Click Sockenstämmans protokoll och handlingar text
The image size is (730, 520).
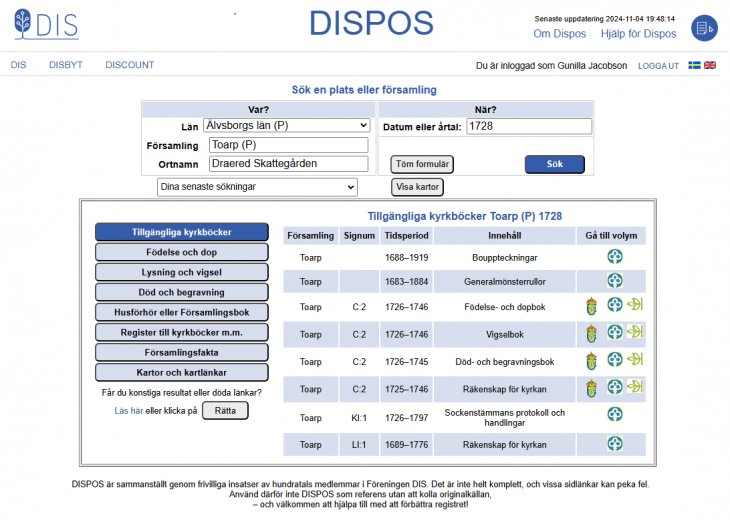click(x=505, y=418)
